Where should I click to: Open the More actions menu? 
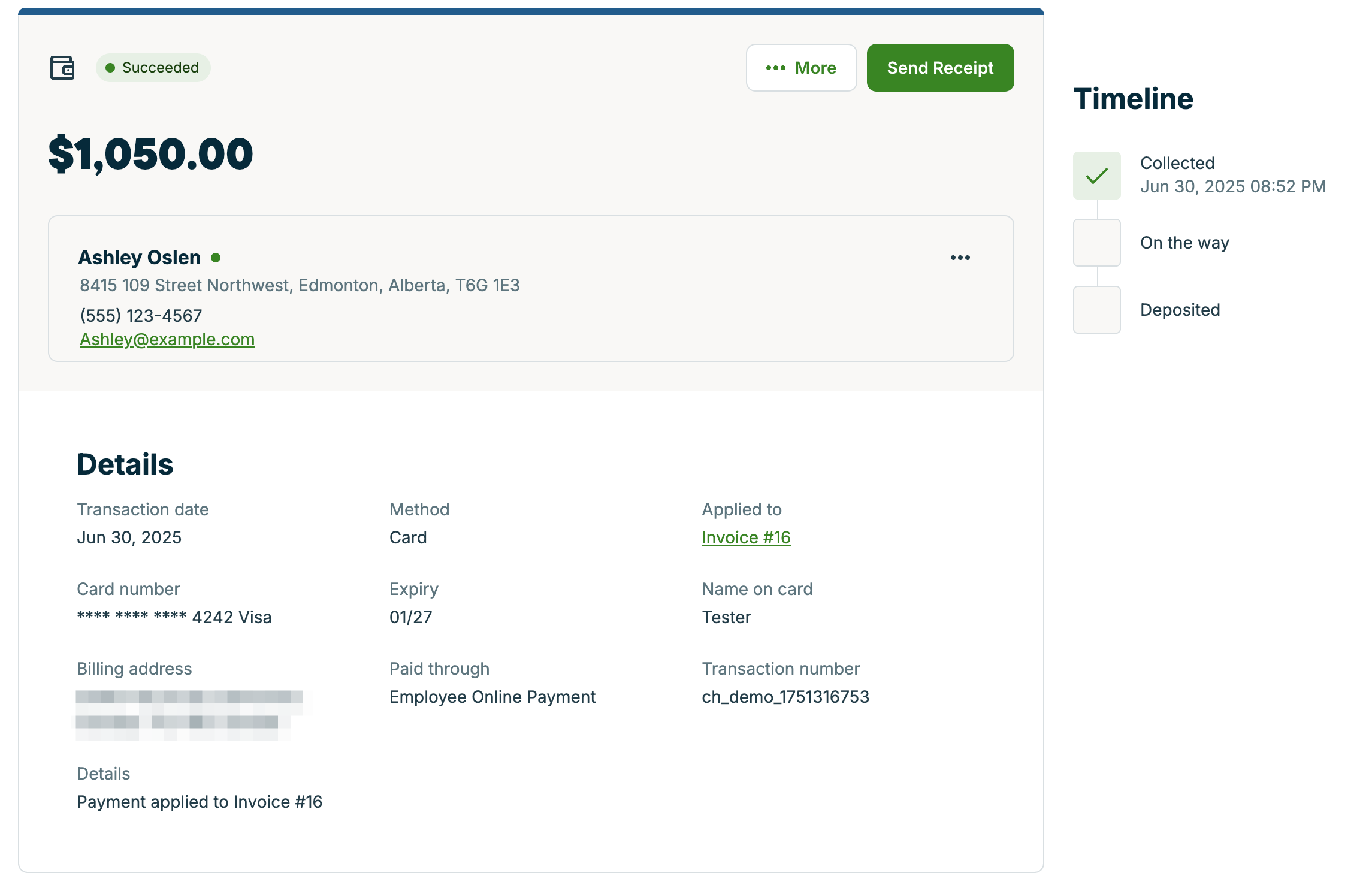pos(801,68)
